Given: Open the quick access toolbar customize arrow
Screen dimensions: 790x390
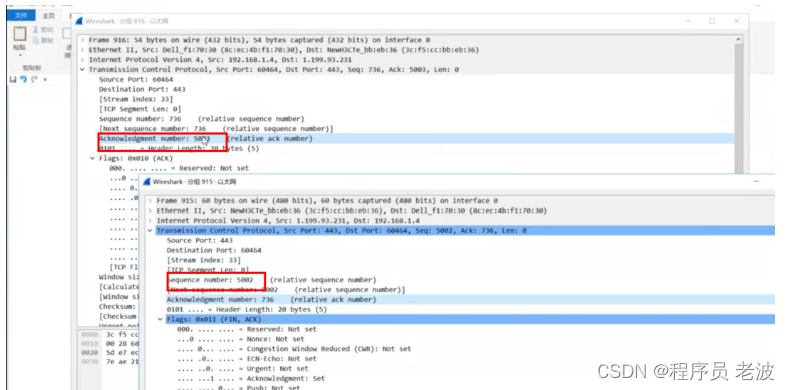Looking at the screenshot, I should coord(45,80).
